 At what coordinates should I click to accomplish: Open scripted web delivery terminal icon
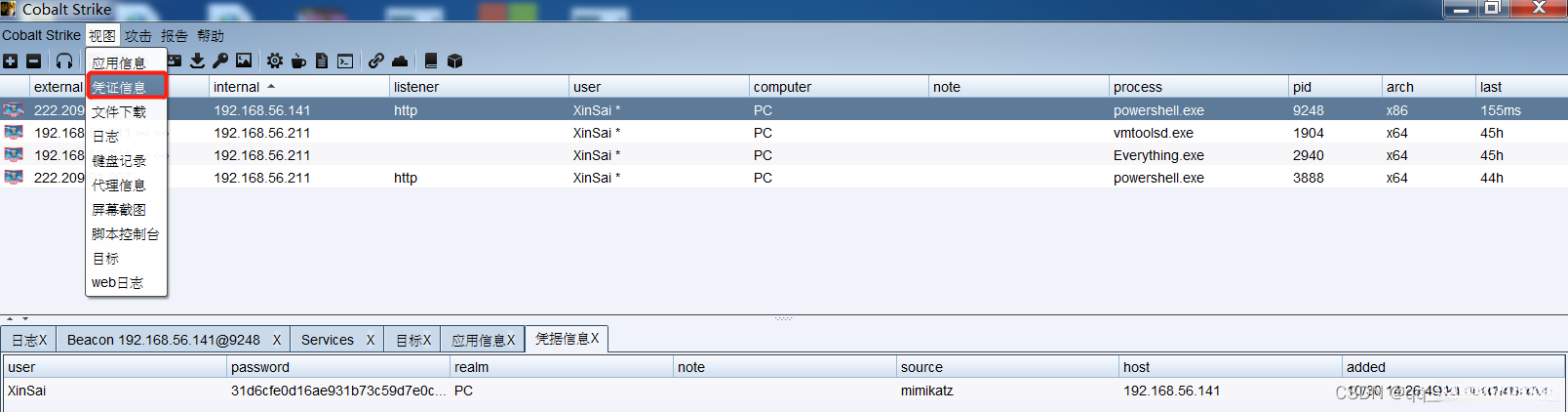(x=345, y=61)
